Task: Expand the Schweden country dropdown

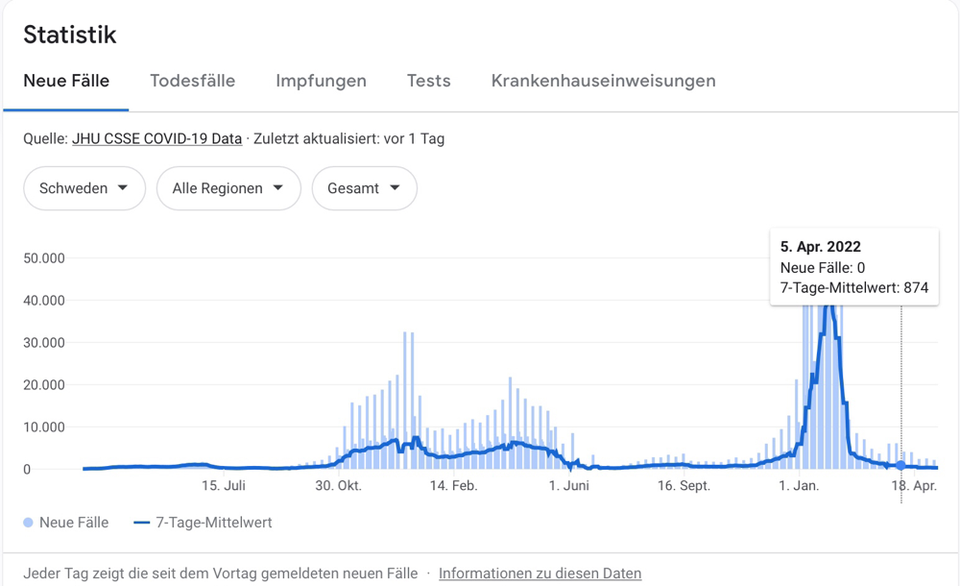Action: [84, 188]
